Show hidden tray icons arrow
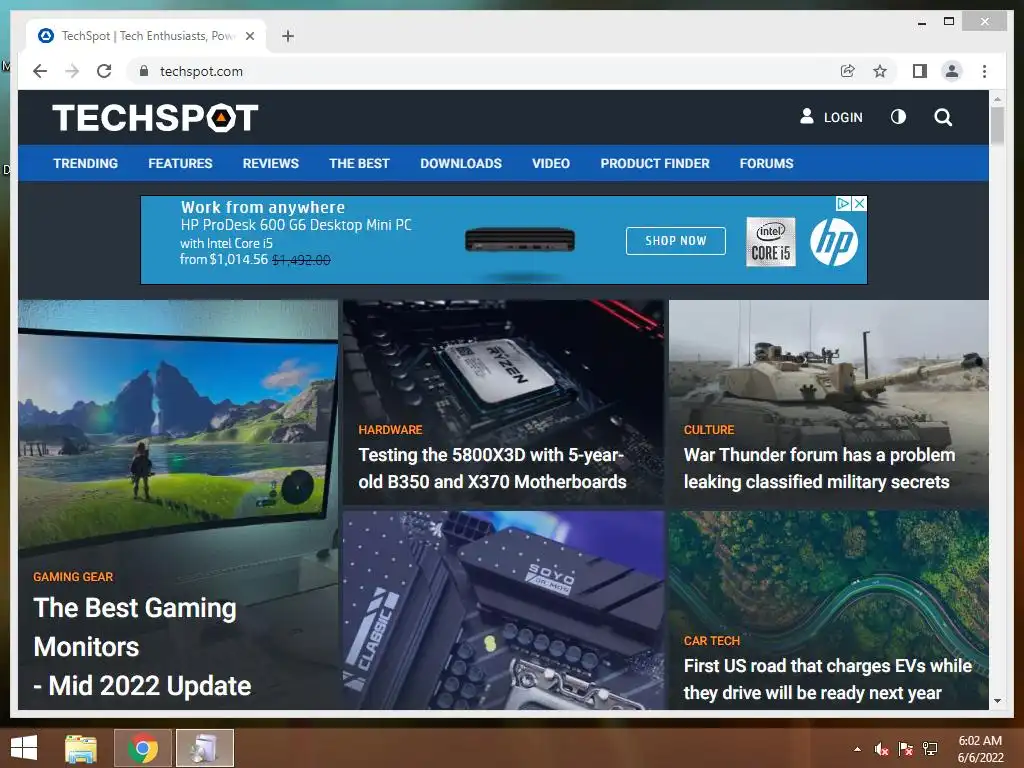Screen dimensions: 1024x768 pyautogui.click(x=857, y=749)
